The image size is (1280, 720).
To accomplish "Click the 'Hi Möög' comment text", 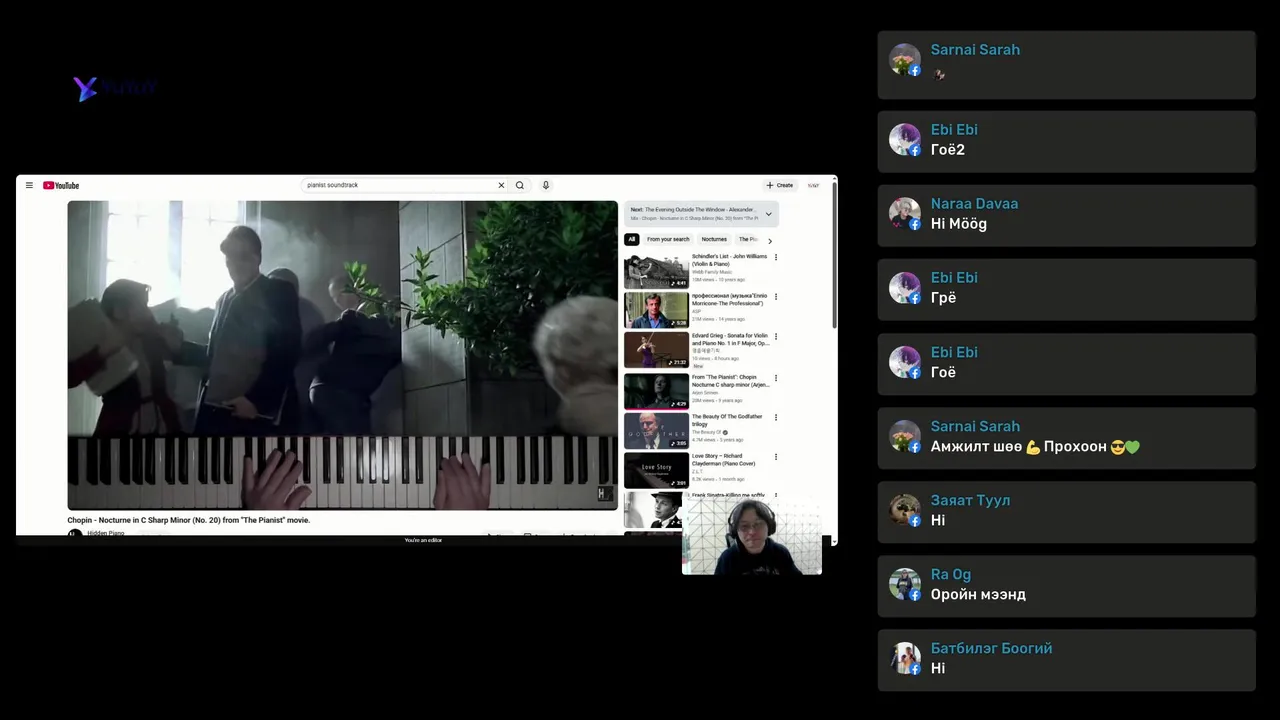I will click(x=958, y=224).
